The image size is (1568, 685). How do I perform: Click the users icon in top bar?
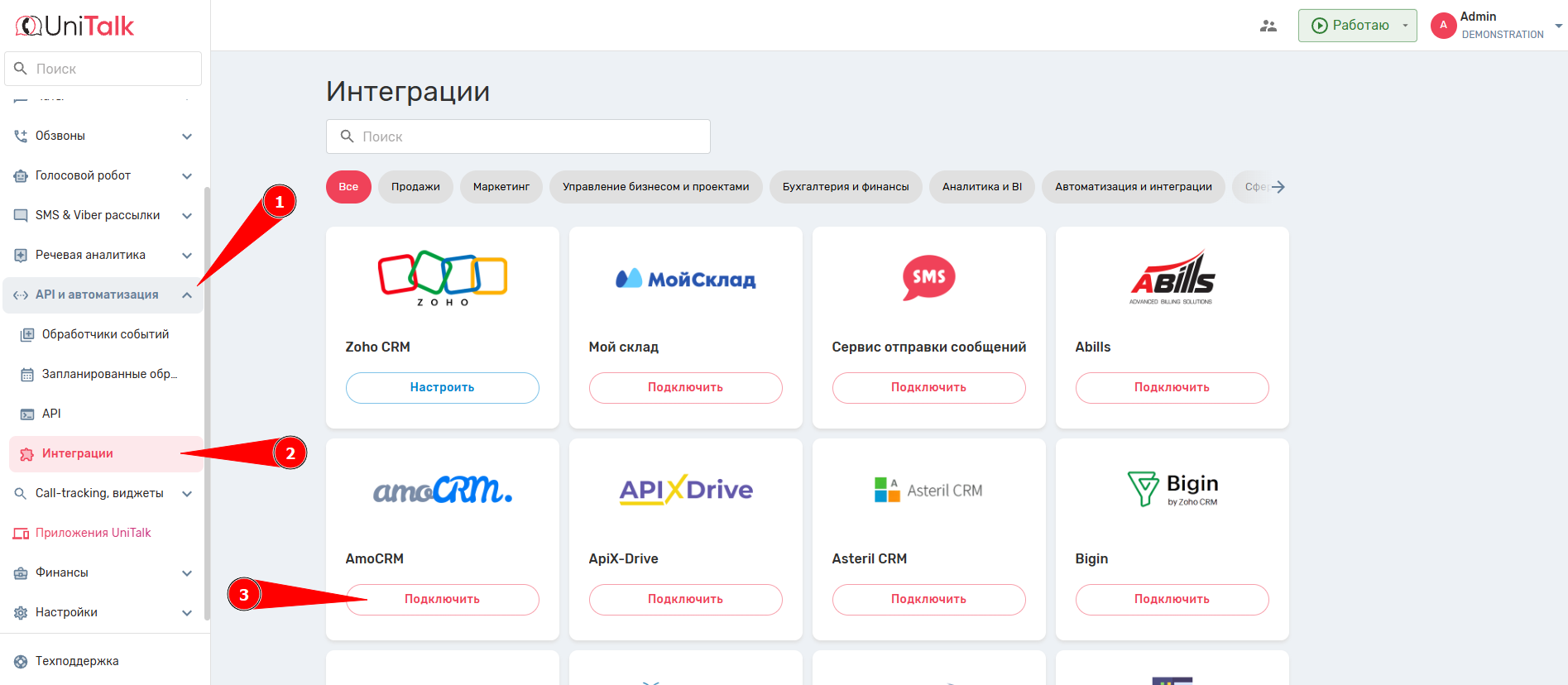[1268, 26]
